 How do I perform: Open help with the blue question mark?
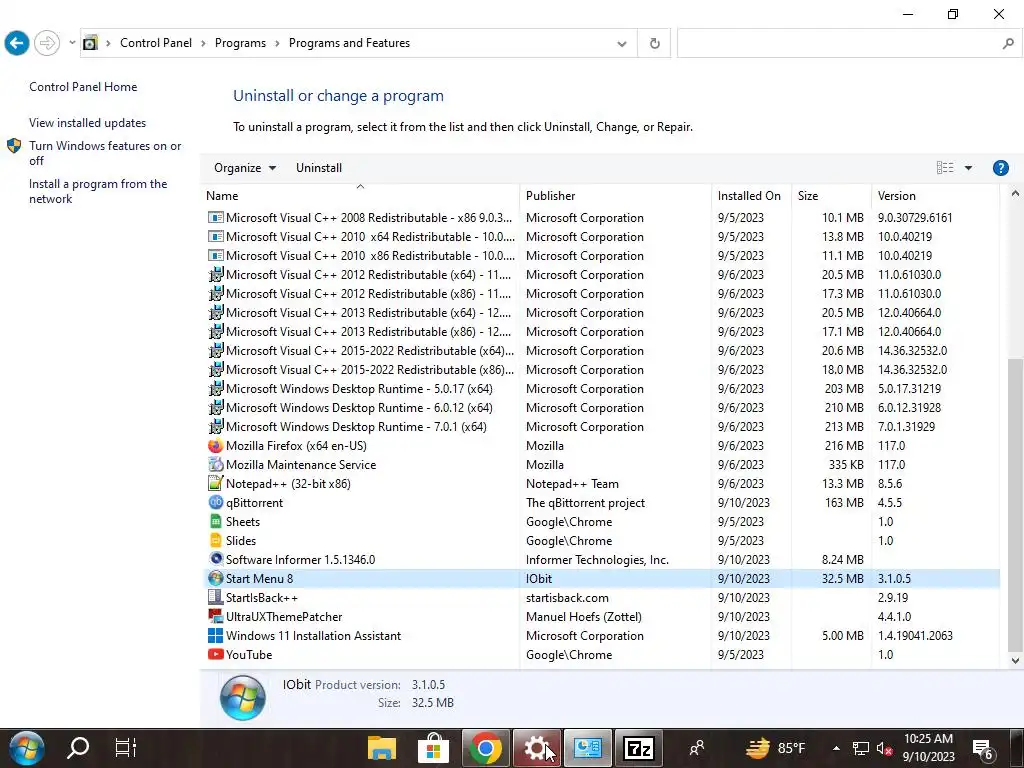[x=1000, y=168]
